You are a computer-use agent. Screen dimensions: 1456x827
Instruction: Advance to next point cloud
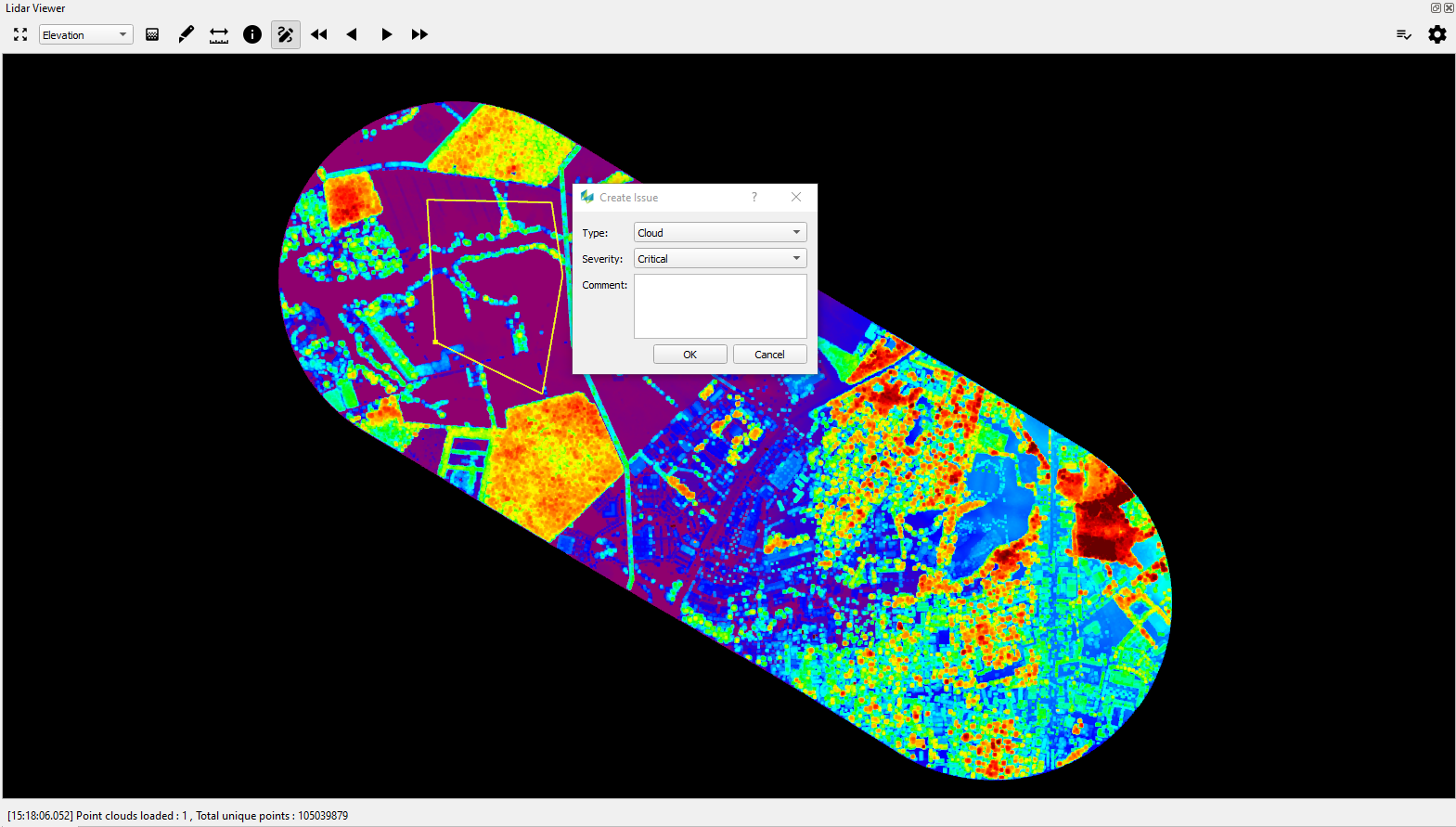(386, 34)
